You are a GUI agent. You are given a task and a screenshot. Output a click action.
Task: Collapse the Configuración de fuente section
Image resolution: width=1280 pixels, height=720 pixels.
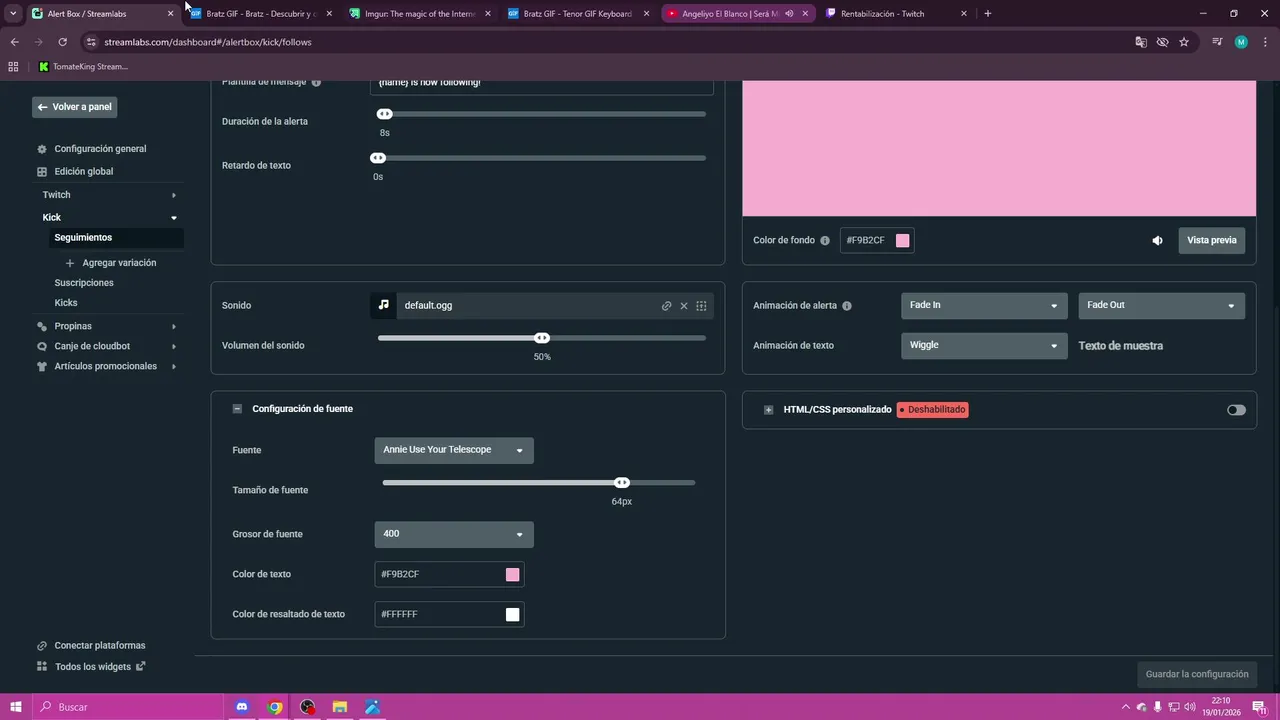click(237, 409)
